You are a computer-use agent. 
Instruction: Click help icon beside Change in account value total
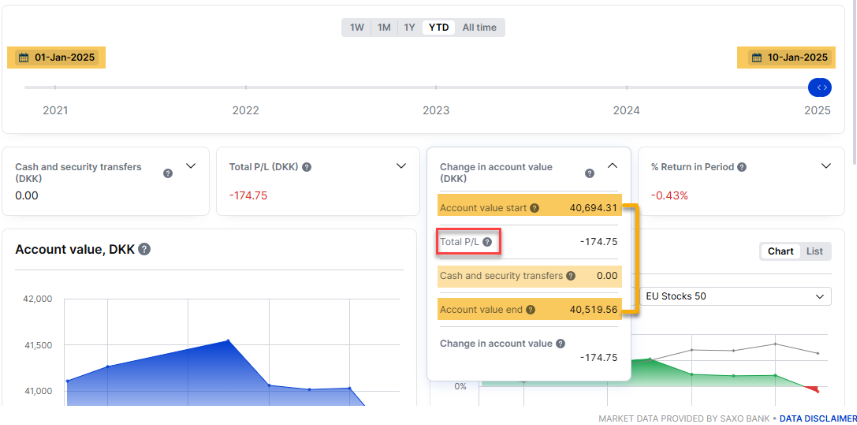pos(561,344)
